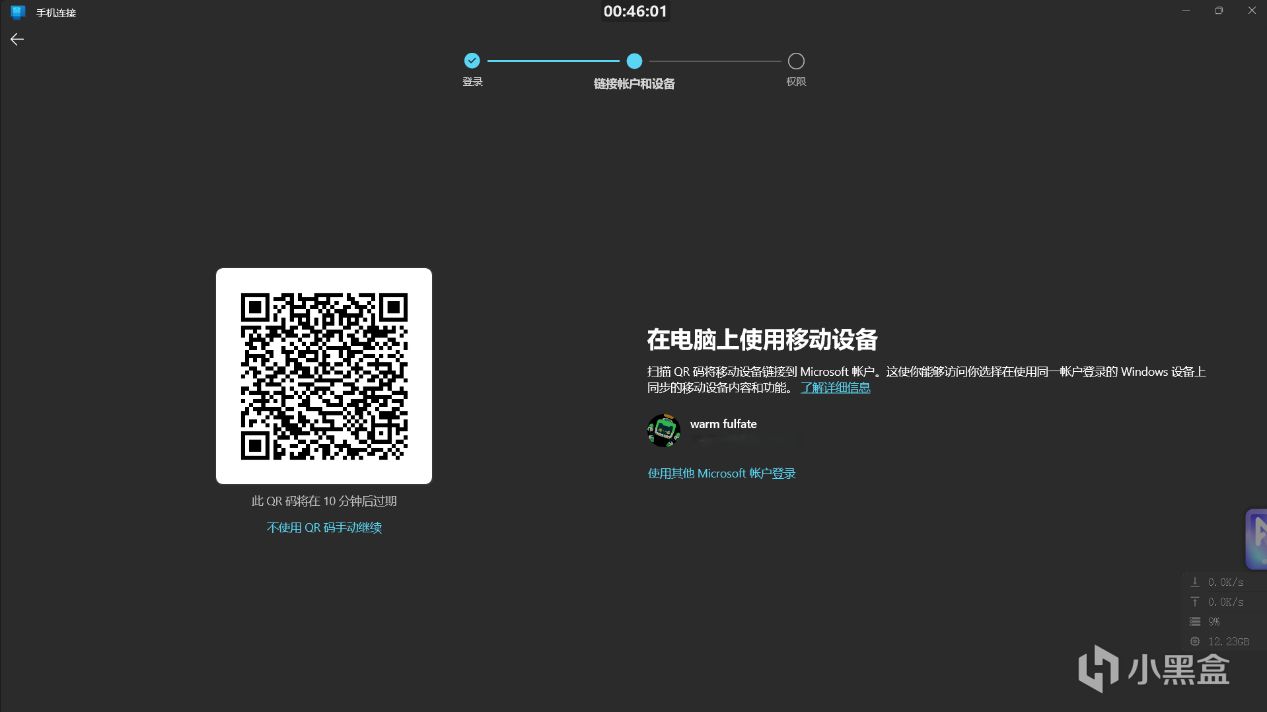
Task: Click 使用其他 Microsoft 帐户登录 link
Action: pyautogui.click(x=722, y=473)
